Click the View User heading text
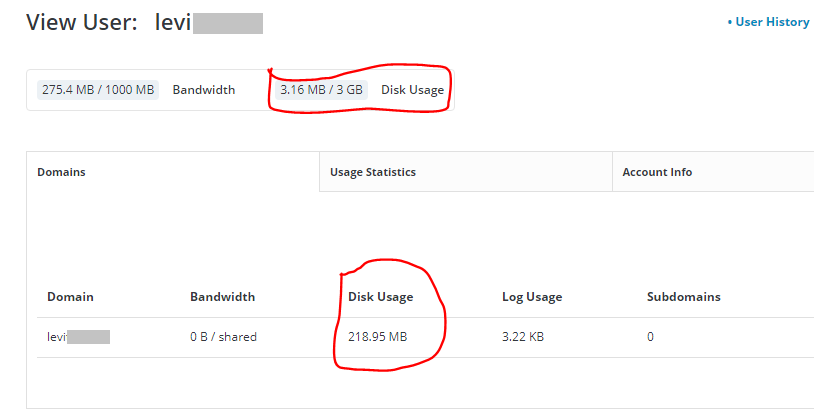This screenshot has height=416, width=814. click(81, 23)
